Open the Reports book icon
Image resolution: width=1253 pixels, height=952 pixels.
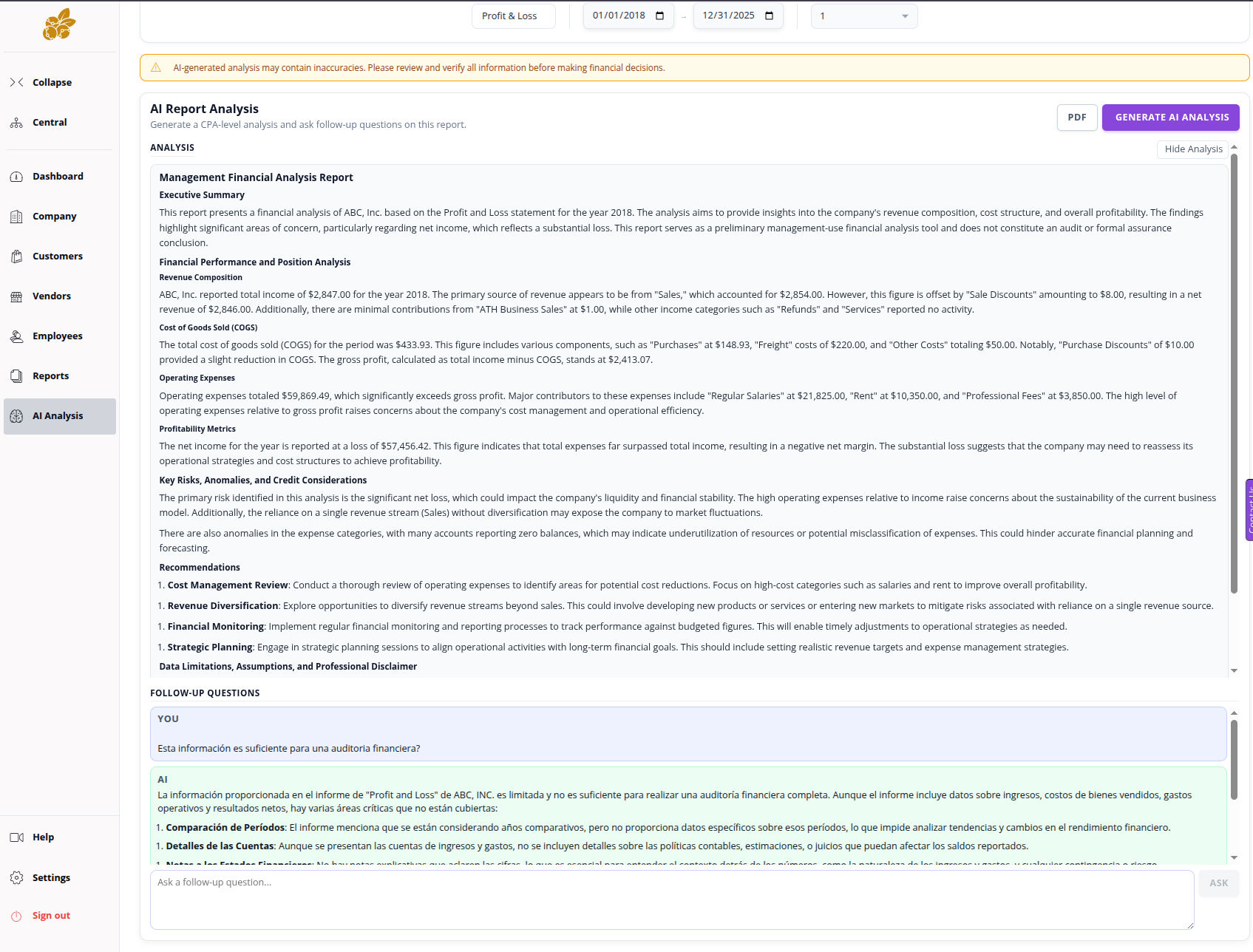[x=16, y=375]
